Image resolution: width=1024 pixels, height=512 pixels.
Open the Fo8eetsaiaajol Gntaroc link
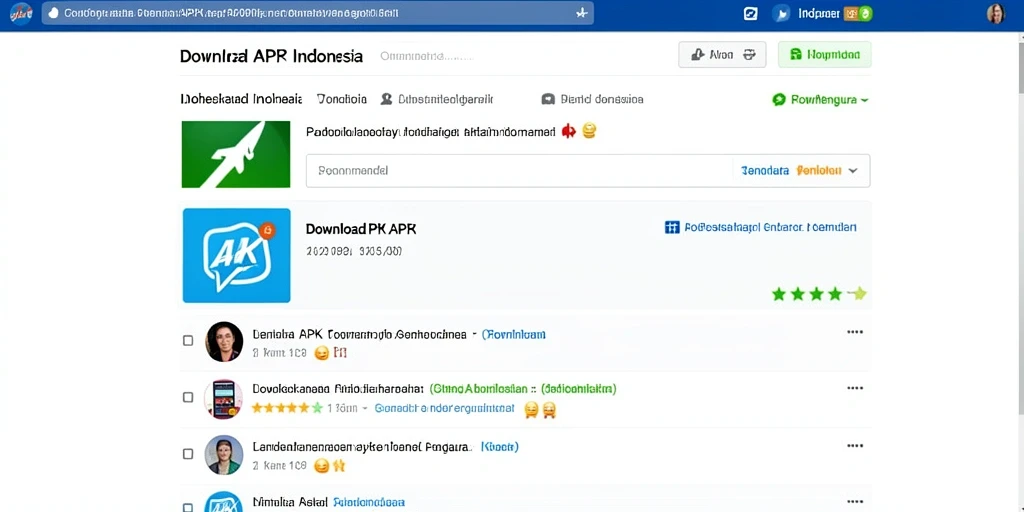tap(770, 227)
